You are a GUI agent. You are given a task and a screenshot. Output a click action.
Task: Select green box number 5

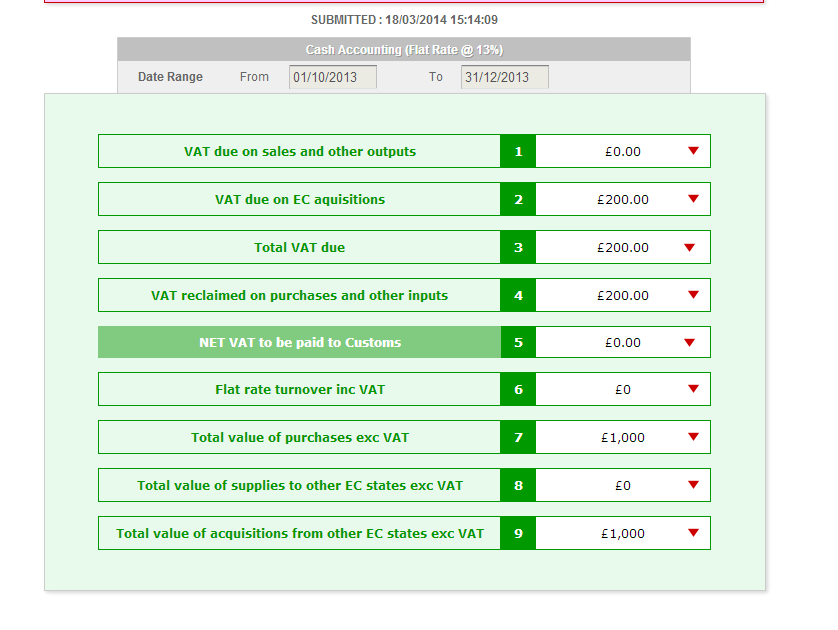coord(518,343)
